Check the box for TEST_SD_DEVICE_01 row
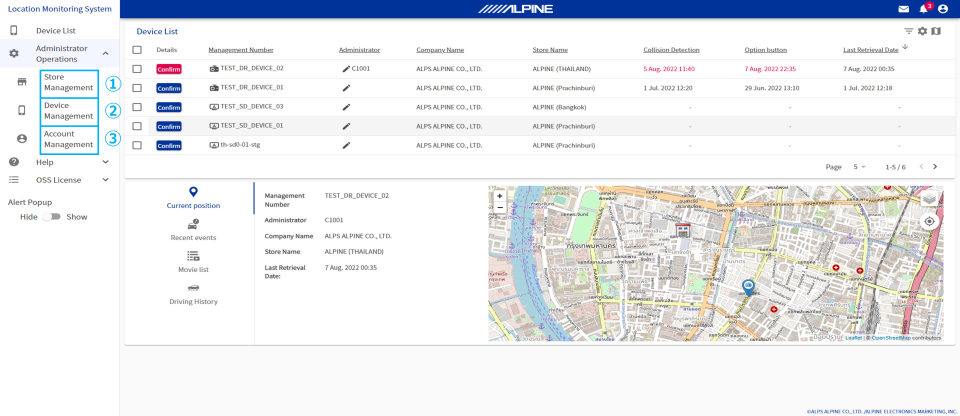Viewport: 960px width, 416px height. [137, 126]
